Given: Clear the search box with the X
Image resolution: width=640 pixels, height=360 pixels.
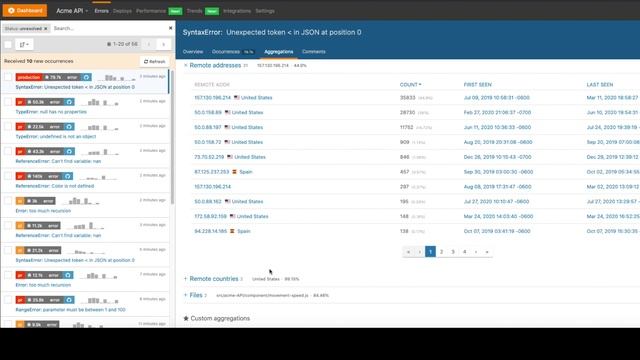Looking at the screenshot, I should pyautogui.click(x=171, y=28).
